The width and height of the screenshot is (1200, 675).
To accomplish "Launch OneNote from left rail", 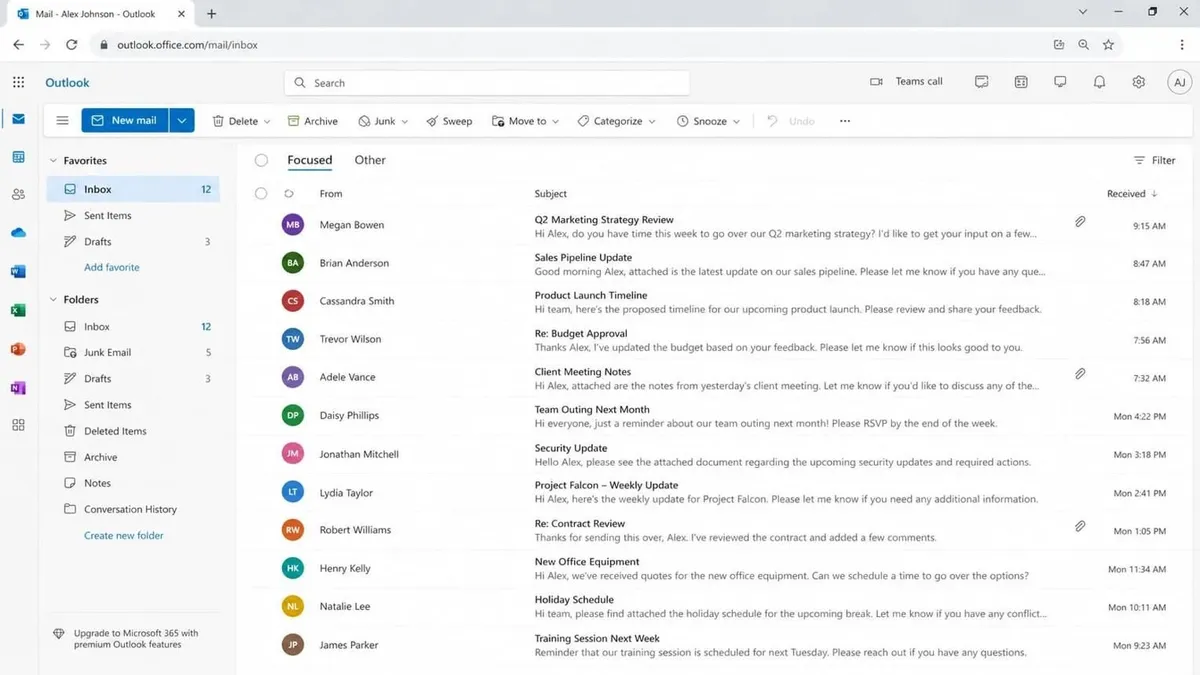I will tap(18, 388).
